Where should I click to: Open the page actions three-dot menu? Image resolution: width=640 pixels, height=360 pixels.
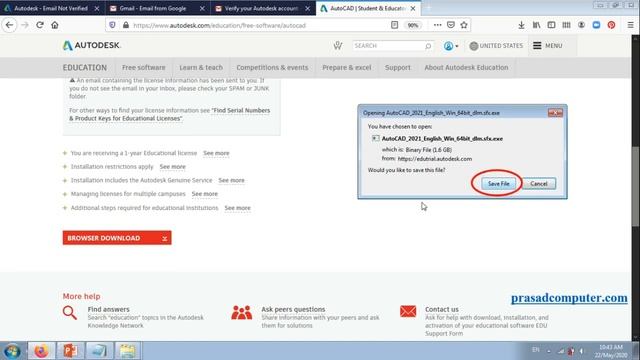[438, 25]
